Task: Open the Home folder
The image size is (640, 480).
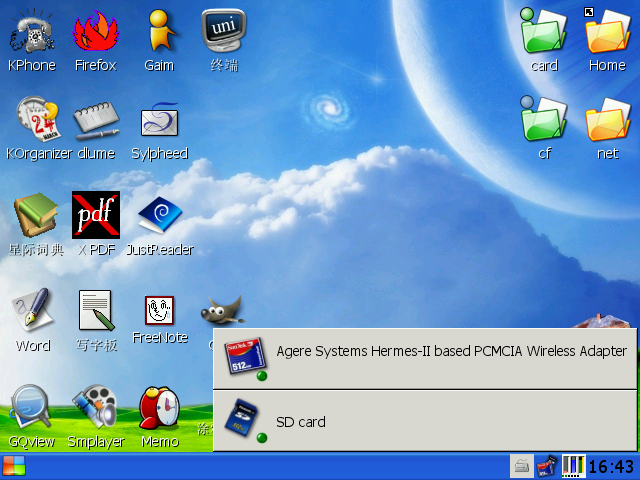Action: point(606,33)
